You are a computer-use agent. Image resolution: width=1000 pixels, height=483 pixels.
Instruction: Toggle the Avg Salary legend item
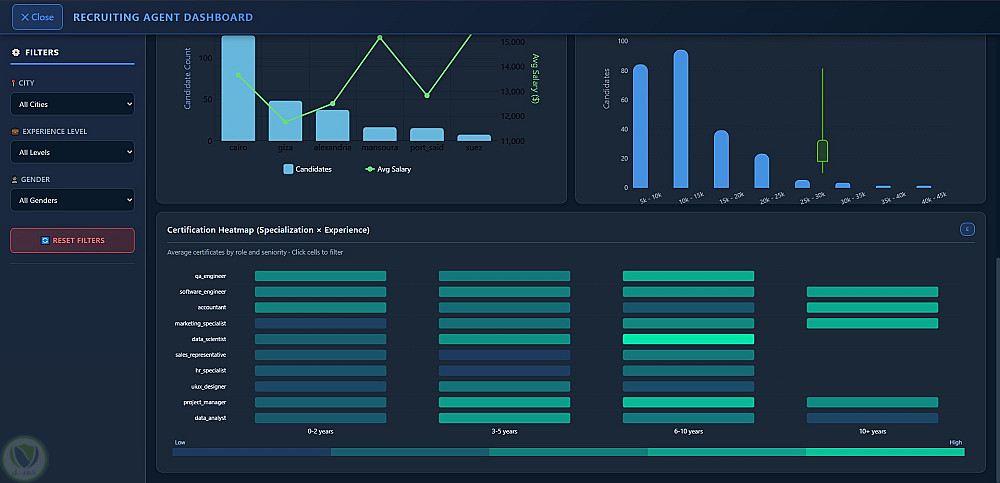[x=388, y=169]
